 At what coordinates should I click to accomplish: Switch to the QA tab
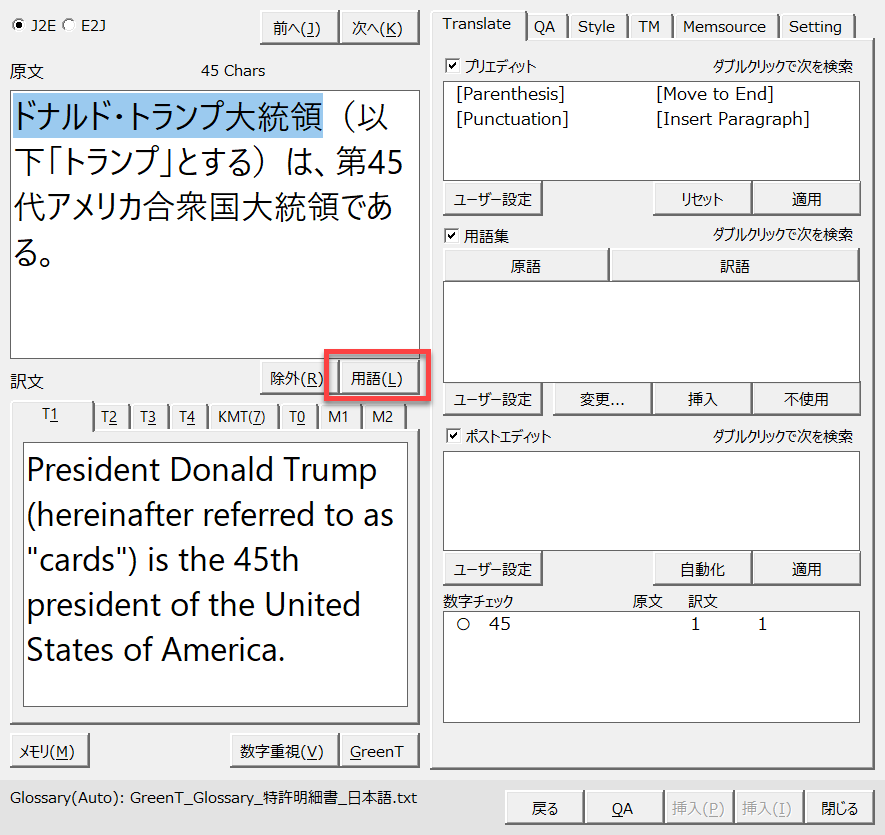[544, 27]
